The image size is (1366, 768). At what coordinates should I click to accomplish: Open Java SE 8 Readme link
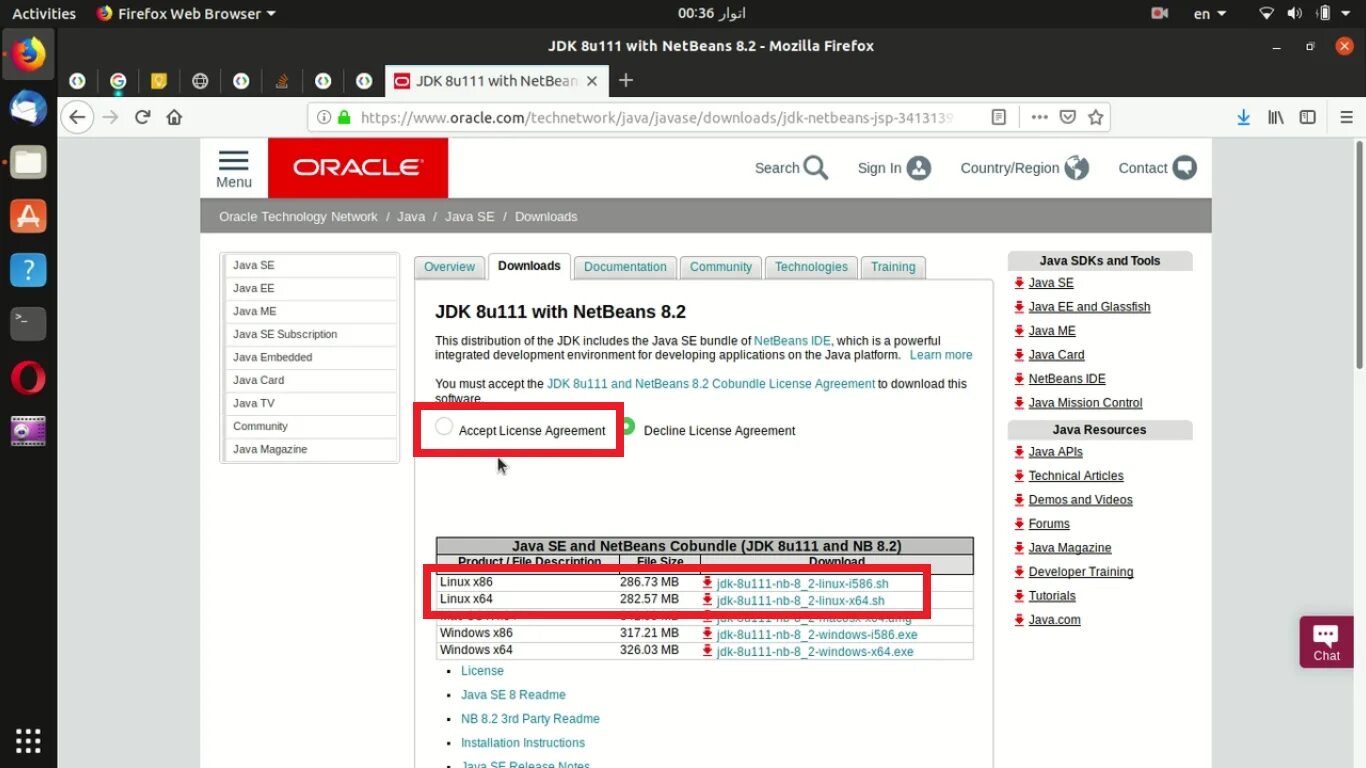coord(513,695)
